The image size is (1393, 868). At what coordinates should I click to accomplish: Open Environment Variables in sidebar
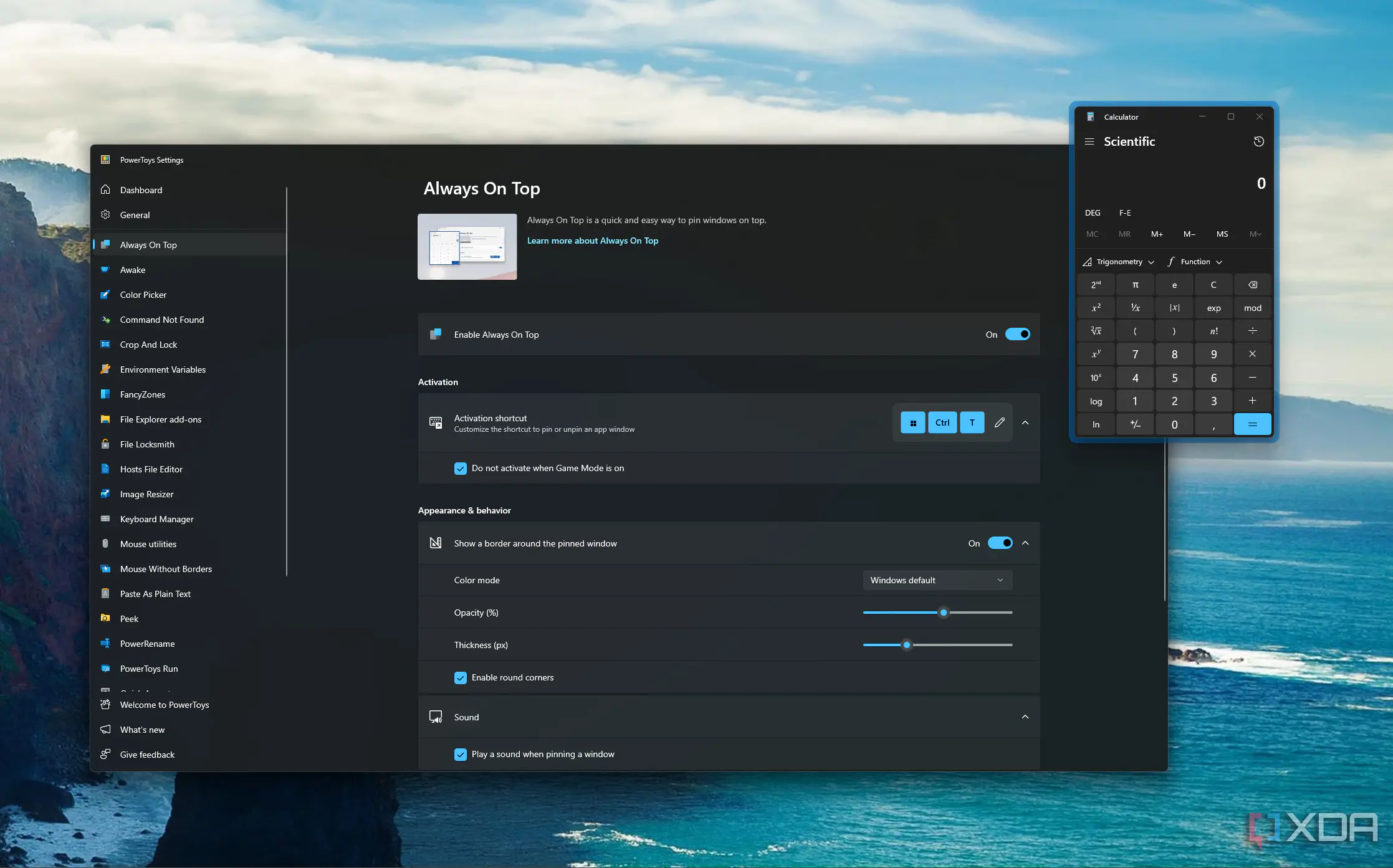(190, 370)
